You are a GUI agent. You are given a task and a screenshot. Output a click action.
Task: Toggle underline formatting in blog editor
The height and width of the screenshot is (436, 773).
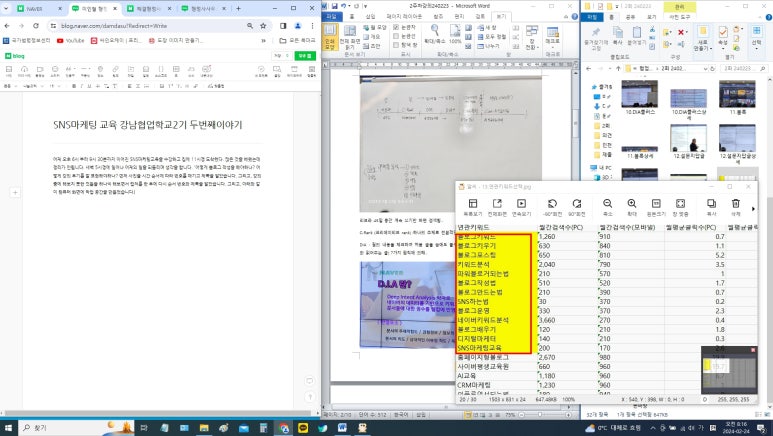[x=89, y=86]
